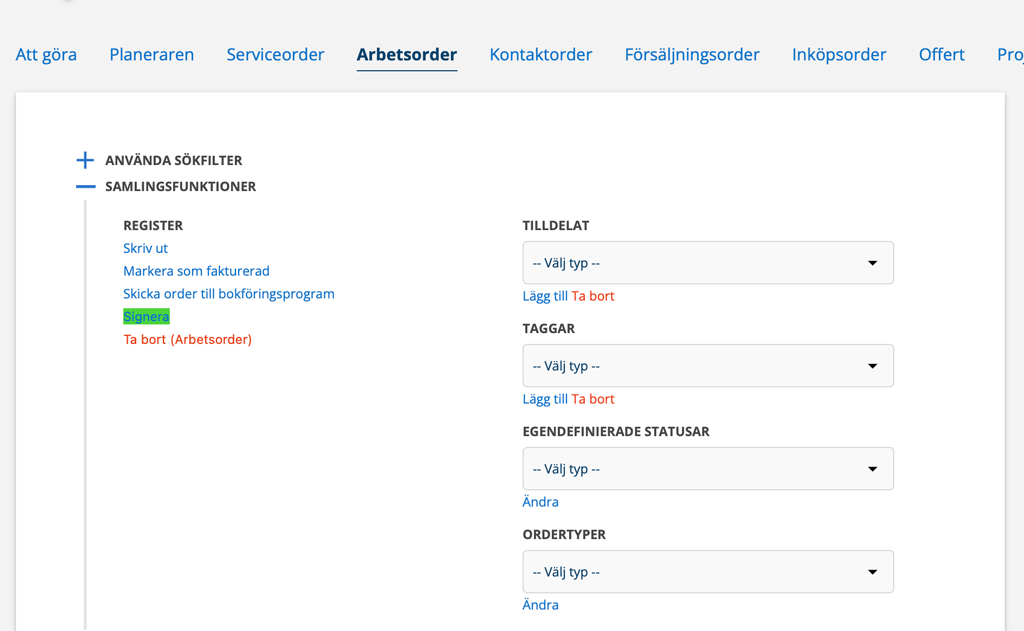Screen dimensions: 1024x631
Task: Open the Ordertyper type dropdown
Action: click(x=707, y=572)
